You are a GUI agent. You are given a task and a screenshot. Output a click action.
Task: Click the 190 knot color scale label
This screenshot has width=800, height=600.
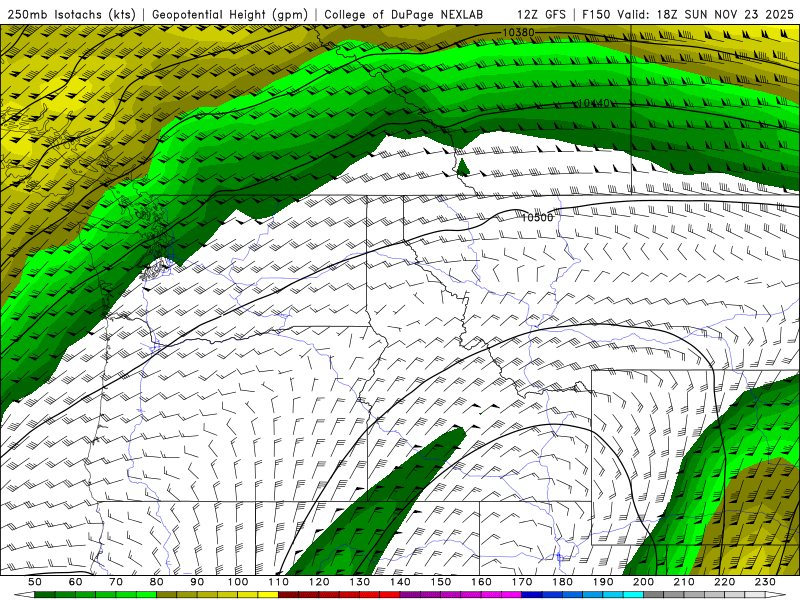pyautogui.click(x=603, y=582)
